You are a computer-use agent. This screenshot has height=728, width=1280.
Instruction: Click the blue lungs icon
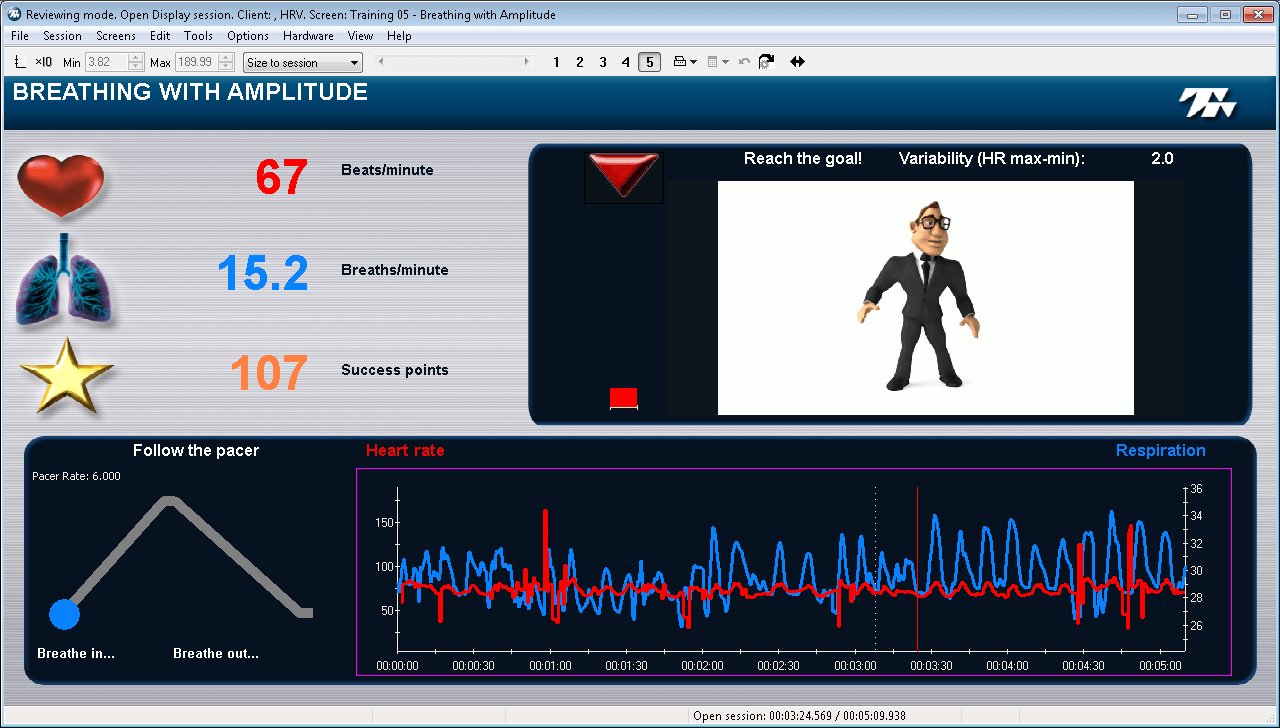click(65, 280)
